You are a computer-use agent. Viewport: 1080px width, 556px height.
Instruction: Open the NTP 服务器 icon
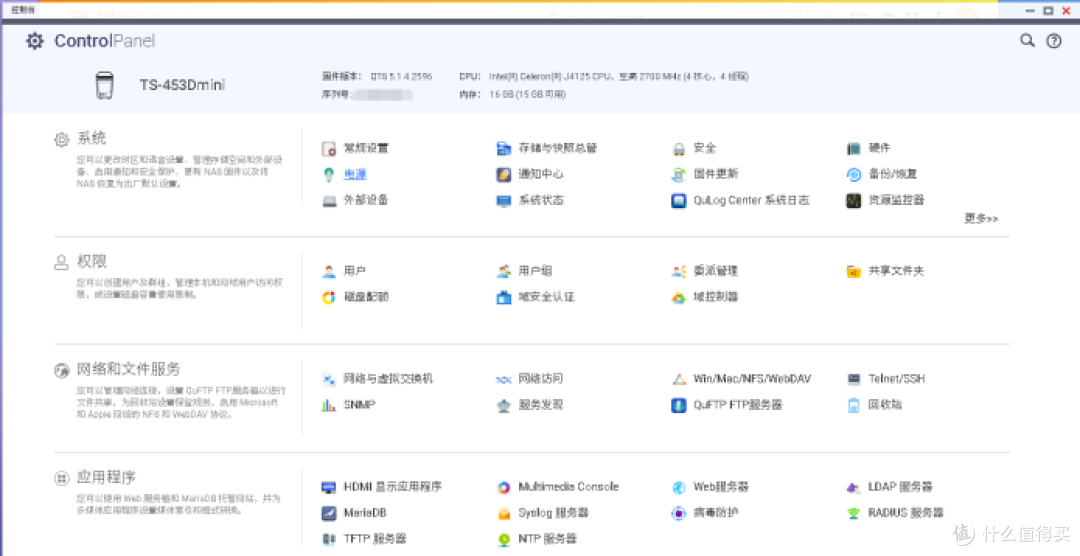pyautogui.click(x=503, y=539)
